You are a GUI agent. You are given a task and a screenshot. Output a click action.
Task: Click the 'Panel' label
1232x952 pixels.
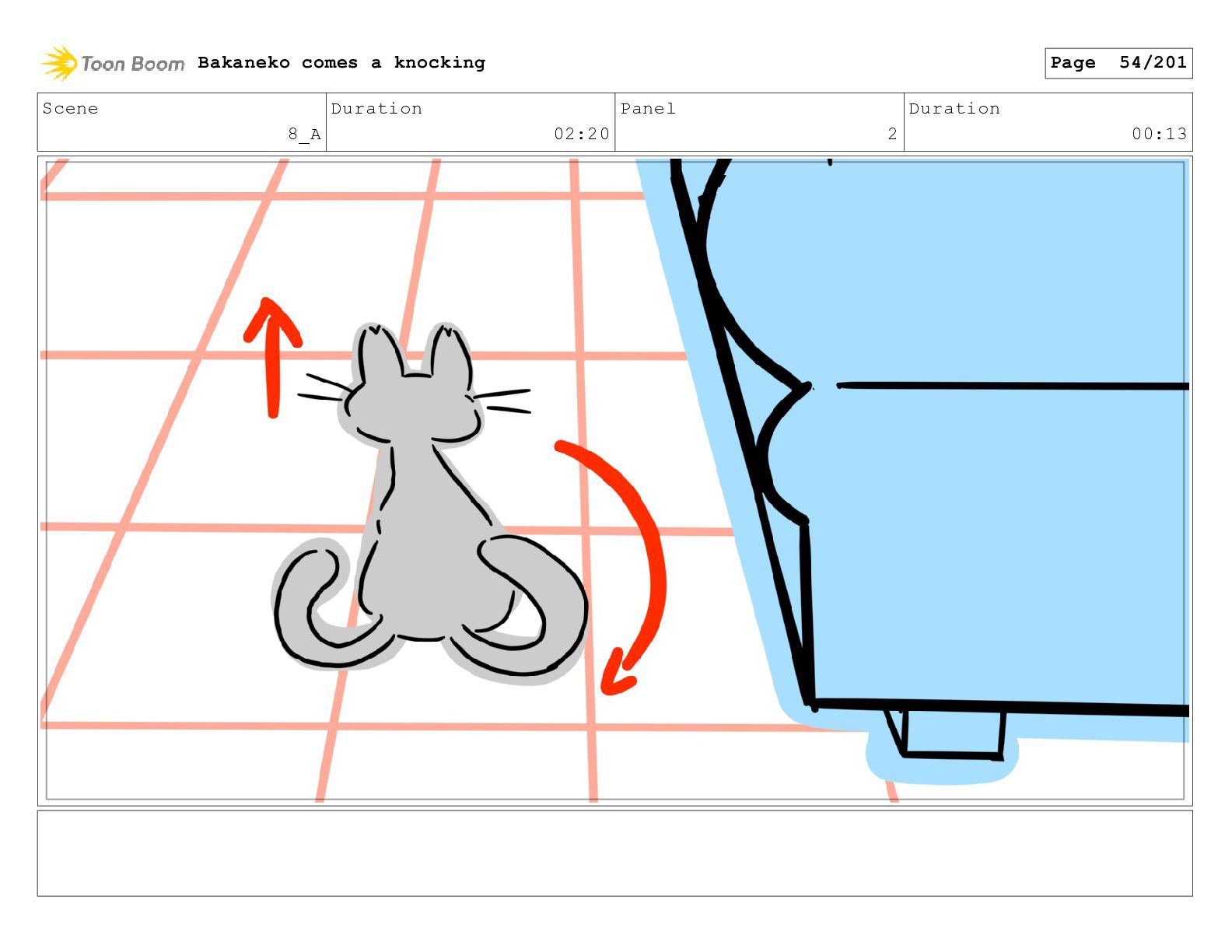(x=648, y=108)
